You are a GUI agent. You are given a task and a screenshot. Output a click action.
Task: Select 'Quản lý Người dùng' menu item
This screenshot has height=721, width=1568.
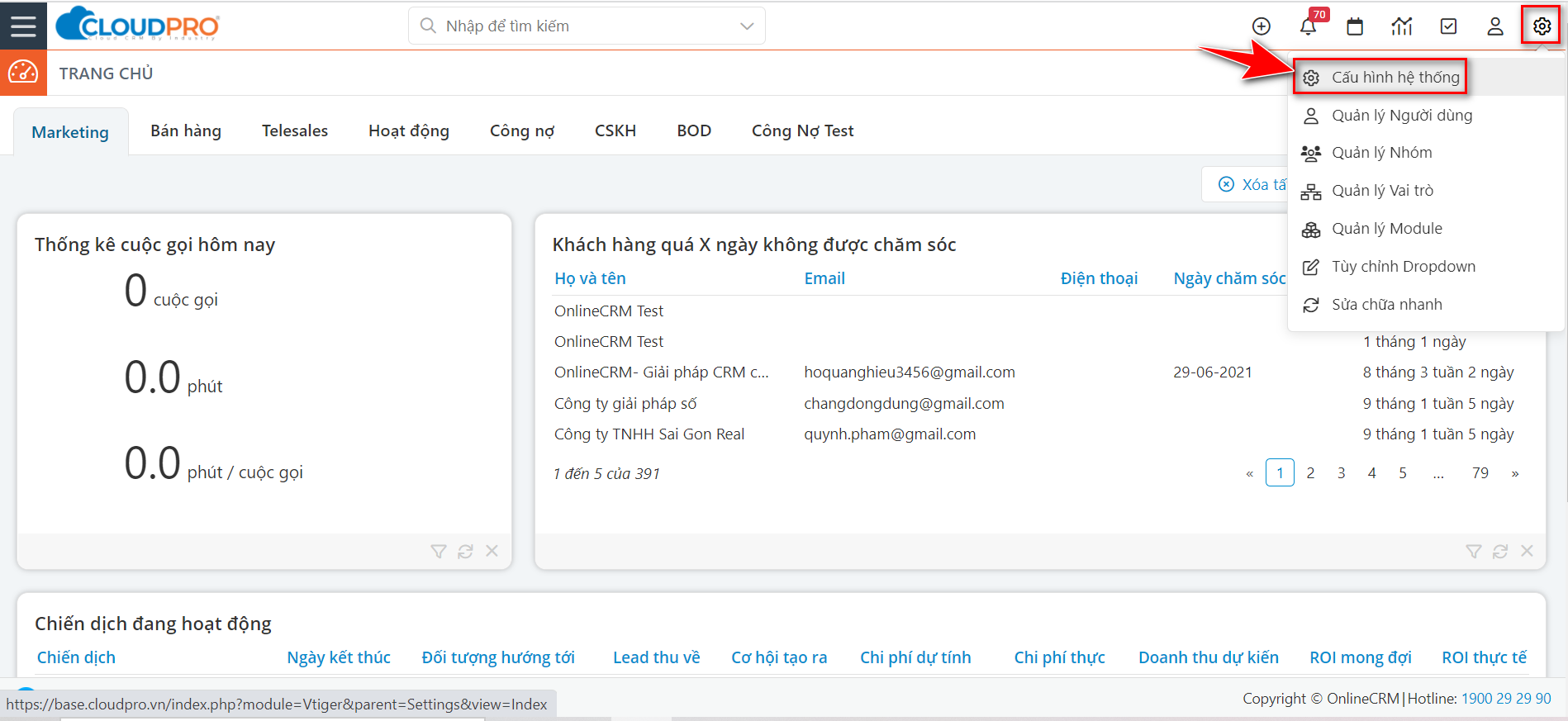click(1426, 115)
